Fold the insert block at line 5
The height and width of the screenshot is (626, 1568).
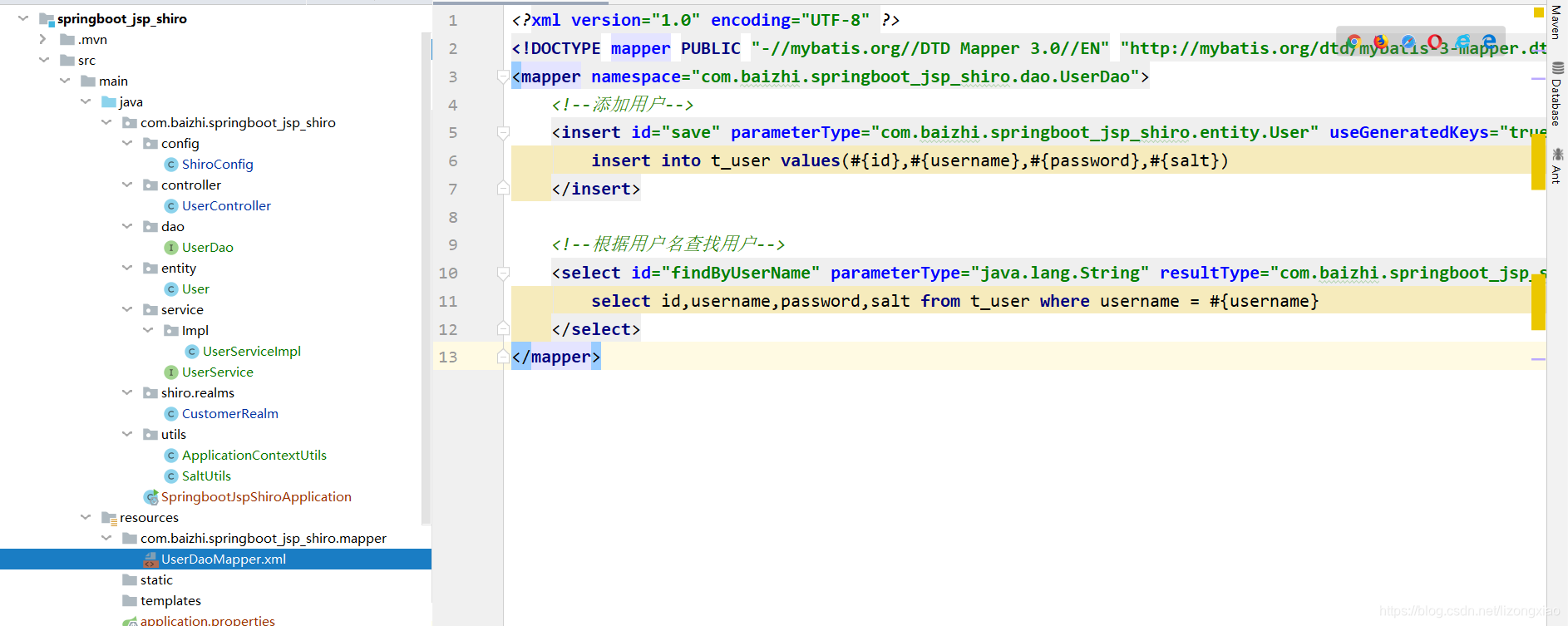[503, 133]
